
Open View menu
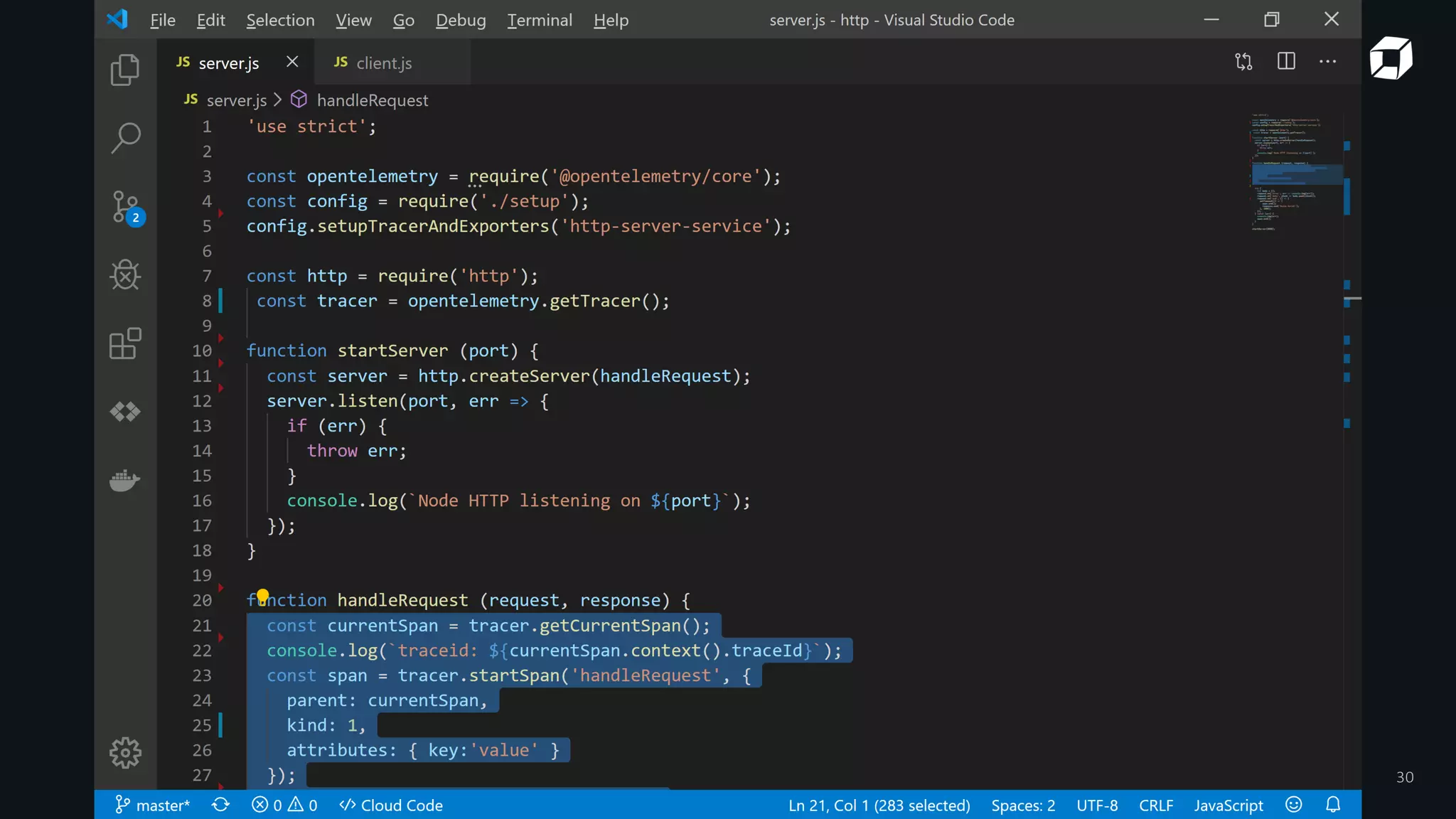[x=353, y=20]
